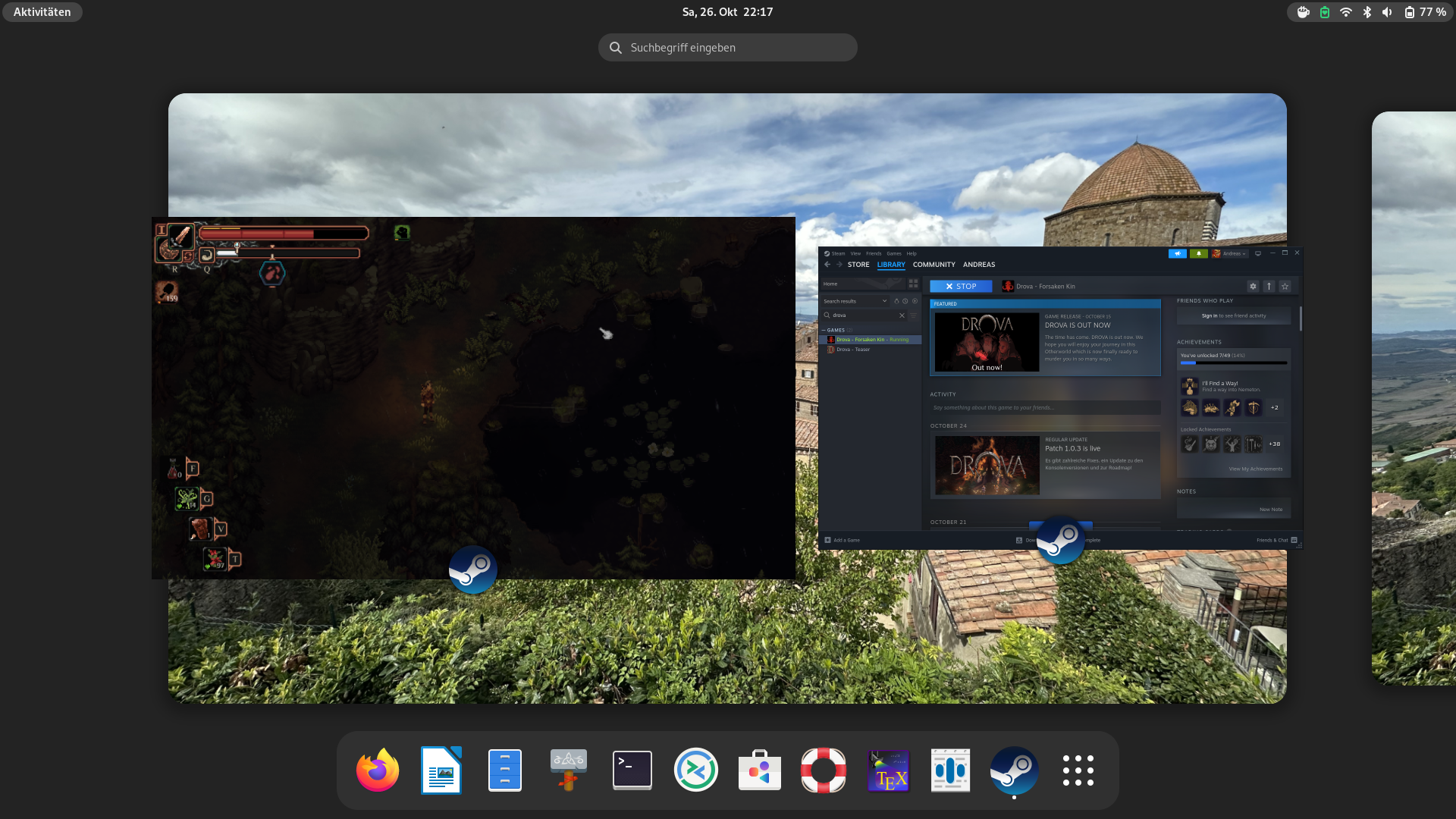Clear the drova search with X icon
This screenshot has width=1456, height=819.
[902, 315]
